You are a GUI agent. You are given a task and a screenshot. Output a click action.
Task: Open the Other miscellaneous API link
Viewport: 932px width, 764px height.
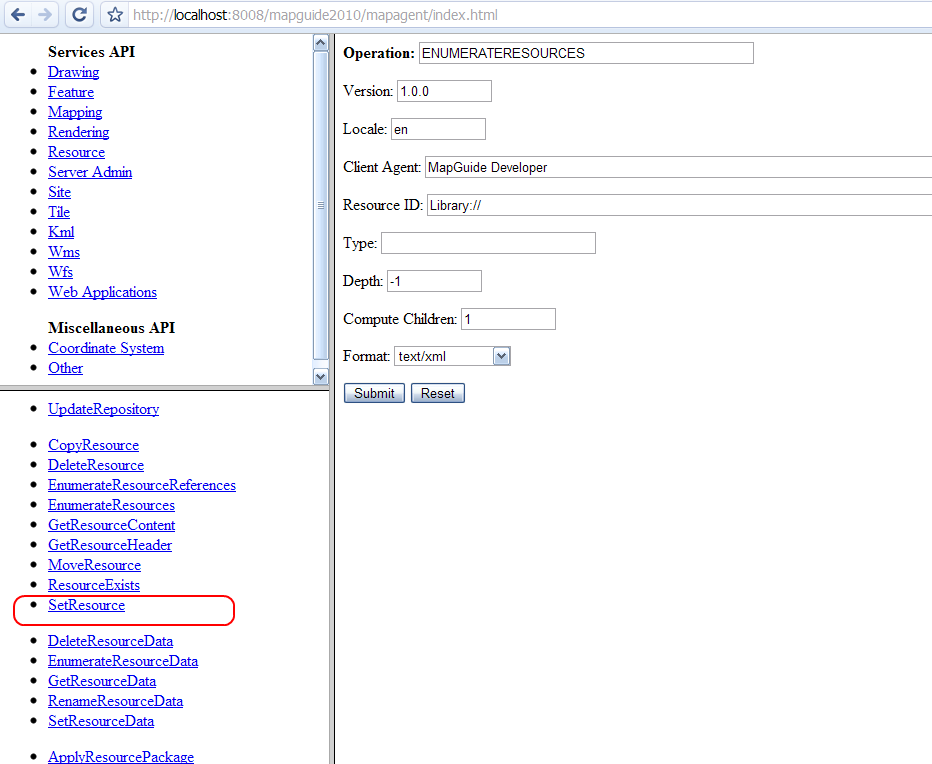(x=65, y=368)
